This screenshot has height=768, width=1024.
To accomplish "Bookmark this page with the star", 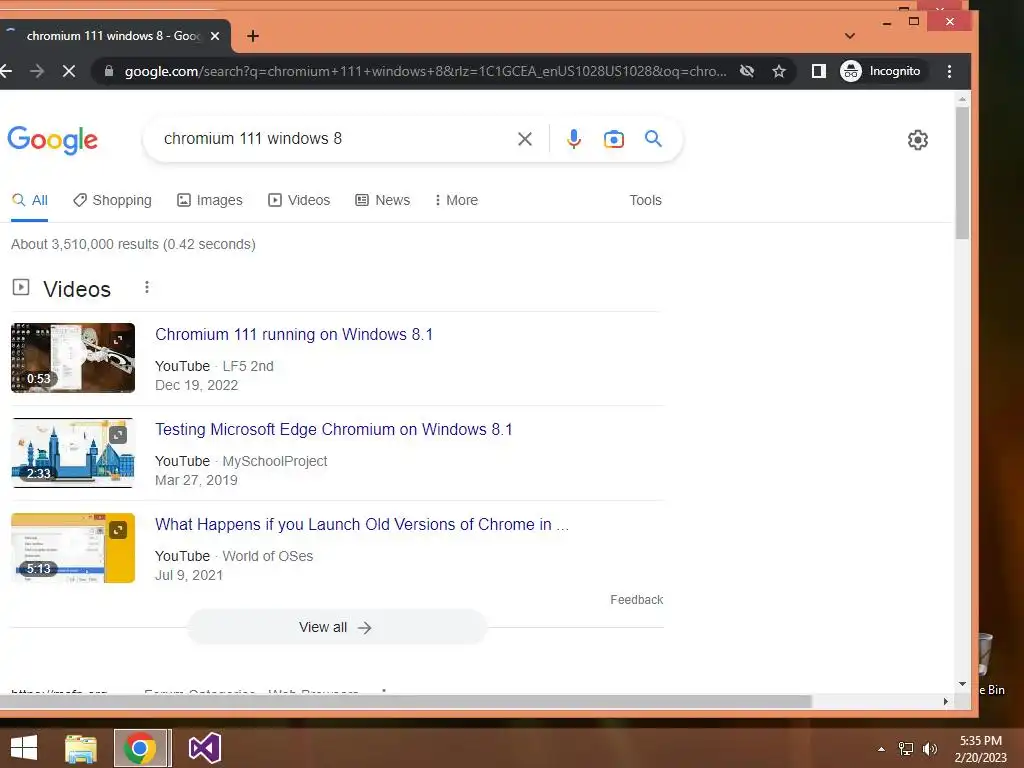I will pos(778,71).
